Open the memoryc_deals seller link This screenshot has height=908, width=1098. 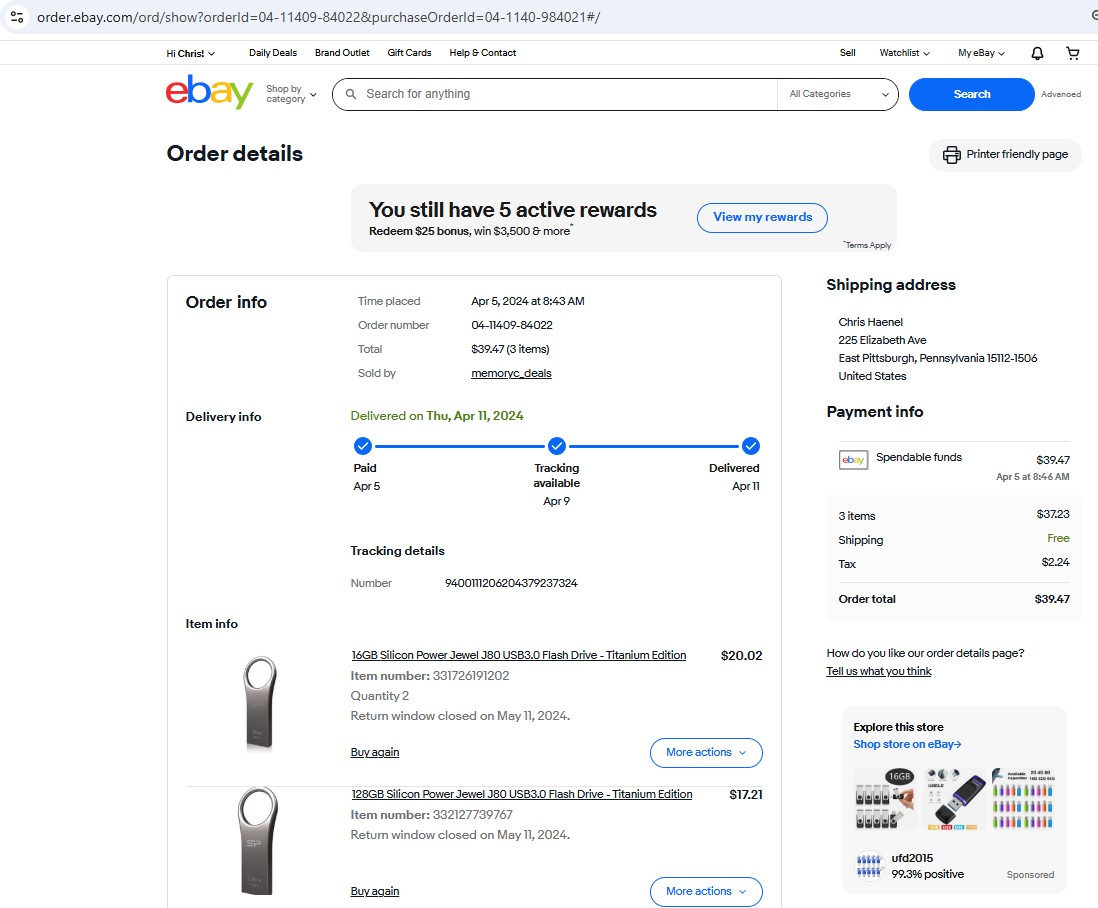point(511,373)
